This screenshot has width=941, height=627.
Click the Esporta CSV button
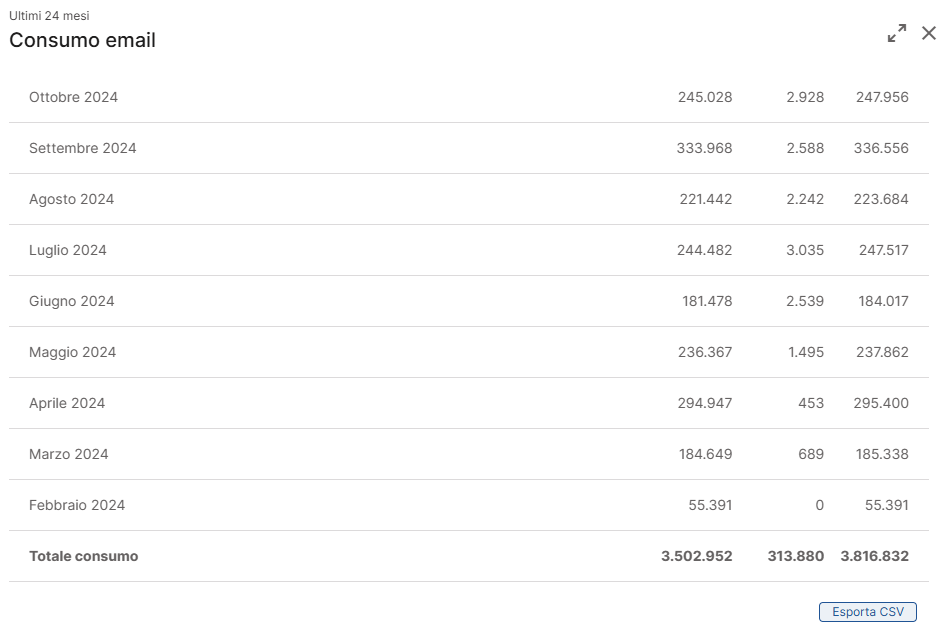click(868, 611)
